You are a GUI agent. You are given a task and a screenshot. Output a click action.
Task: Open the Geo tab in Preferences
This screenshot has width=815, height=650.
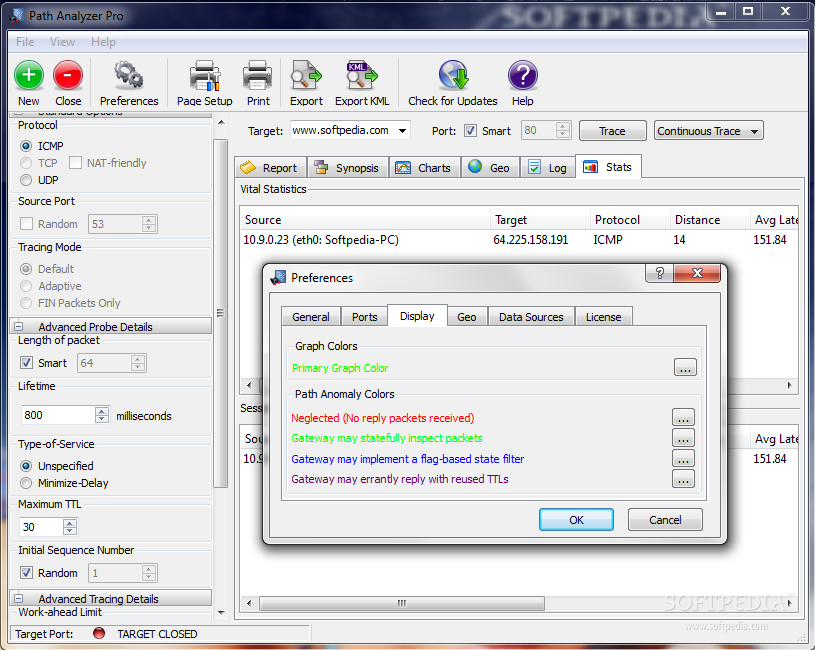click(467, 316)
